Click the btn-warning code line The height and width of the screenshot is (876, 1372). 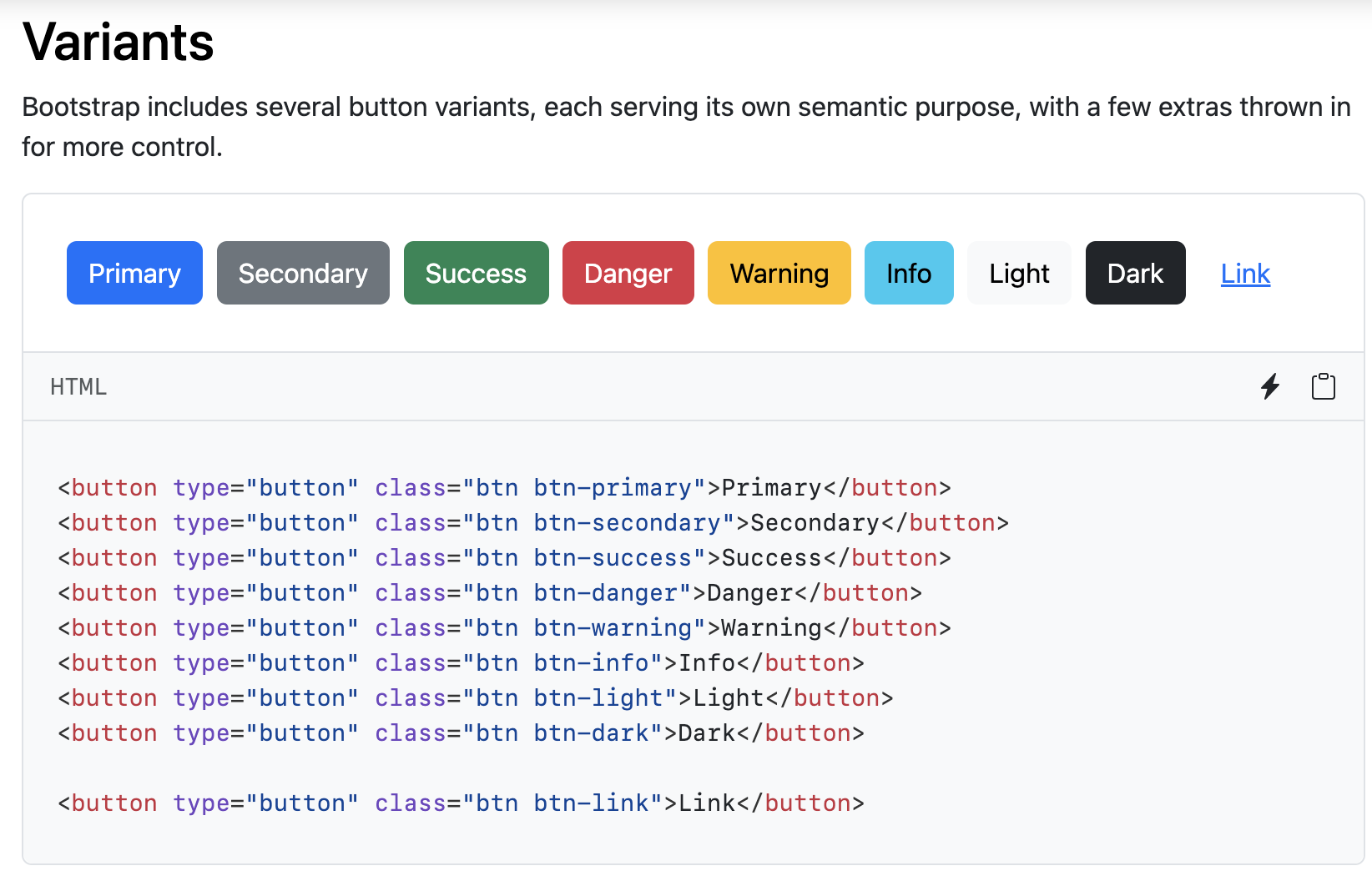(x=504, y=628)
